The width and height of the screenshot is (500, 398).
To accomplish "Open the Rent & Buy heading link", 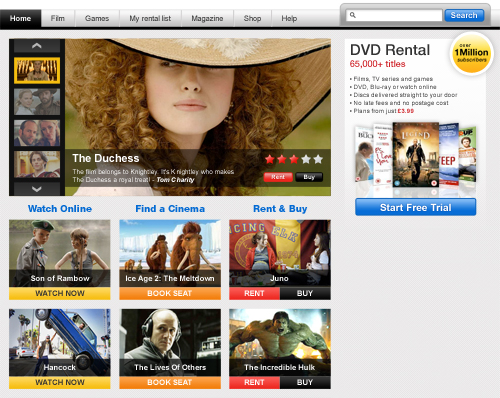I will [280, 209].
